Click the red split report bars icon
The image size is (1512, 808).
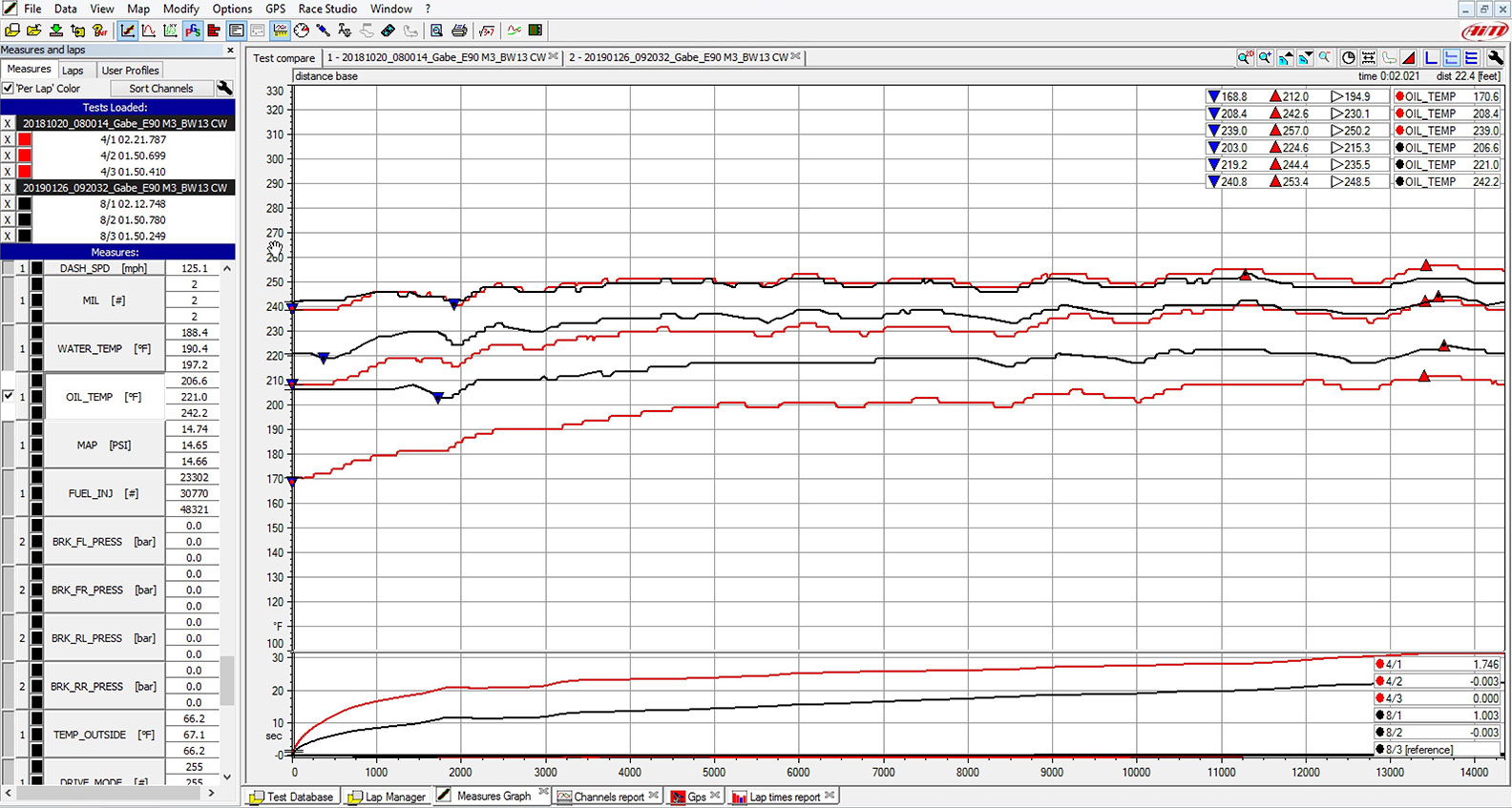tap(214, 31)
